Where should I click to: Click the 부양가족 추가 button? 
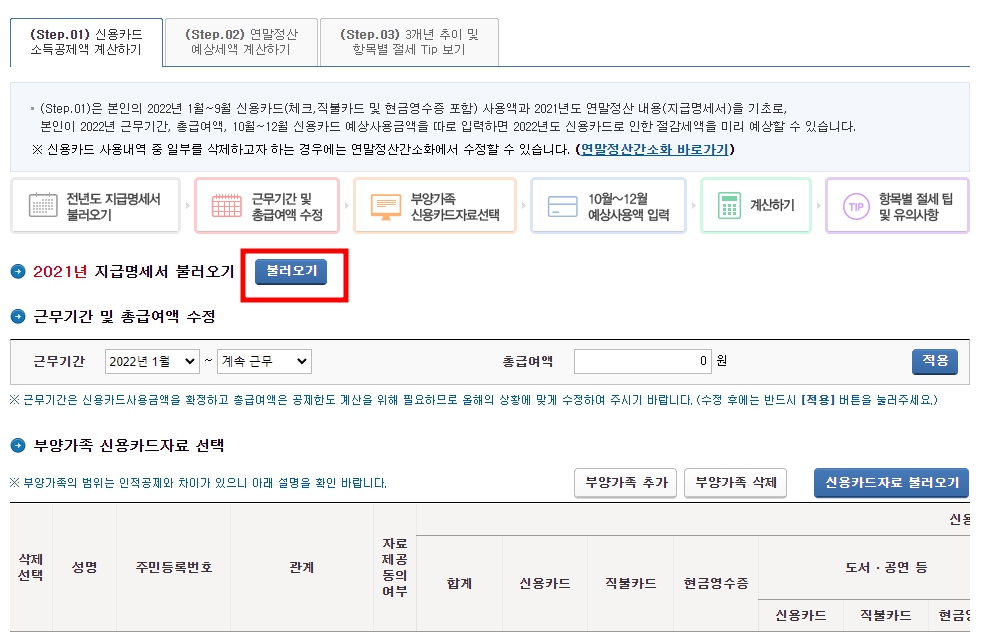click(625, 482)
